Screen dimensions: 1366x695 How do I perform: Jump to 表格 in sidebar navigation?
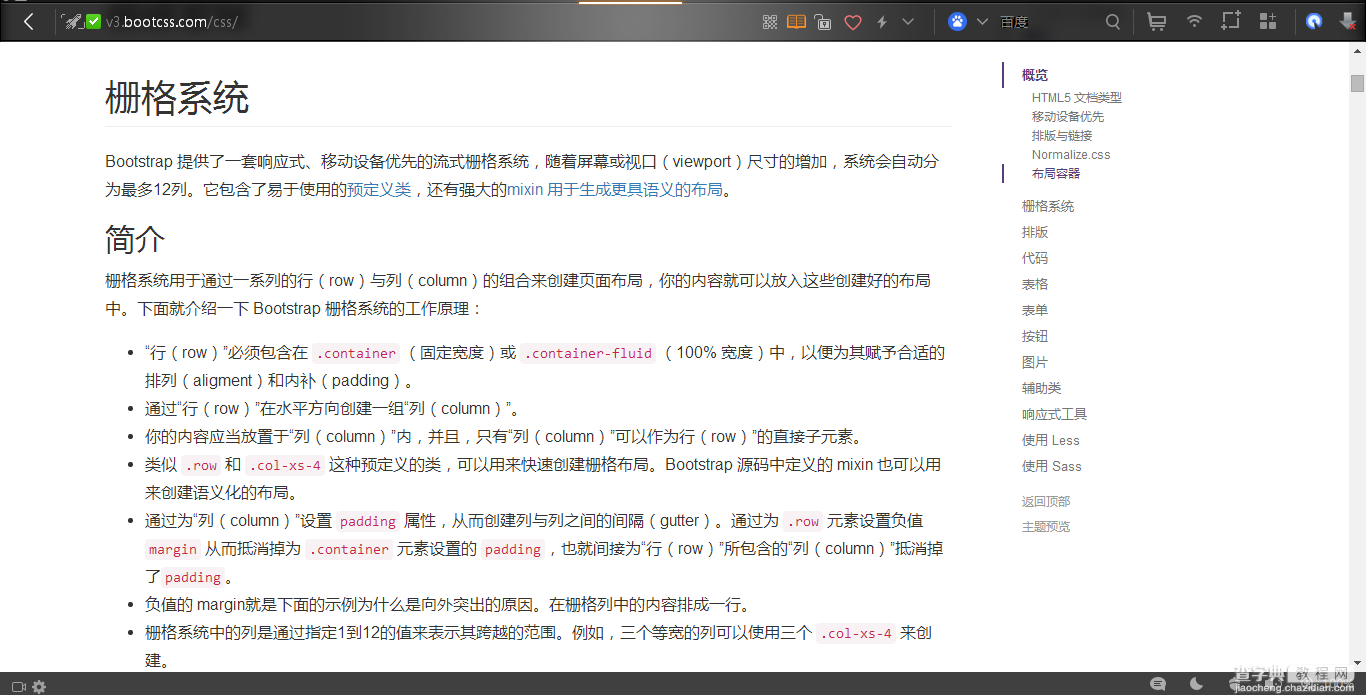[1035, 284]
